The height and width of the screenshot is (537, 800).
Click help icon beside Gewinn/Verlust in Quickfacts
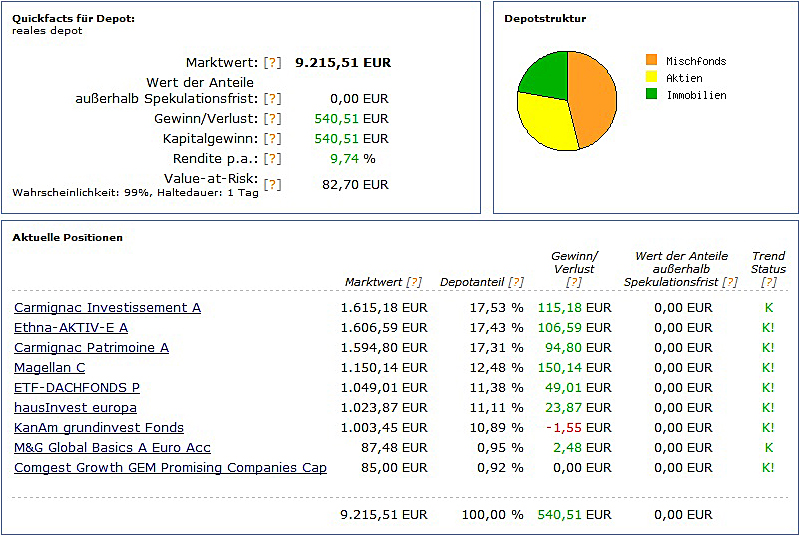272,119
